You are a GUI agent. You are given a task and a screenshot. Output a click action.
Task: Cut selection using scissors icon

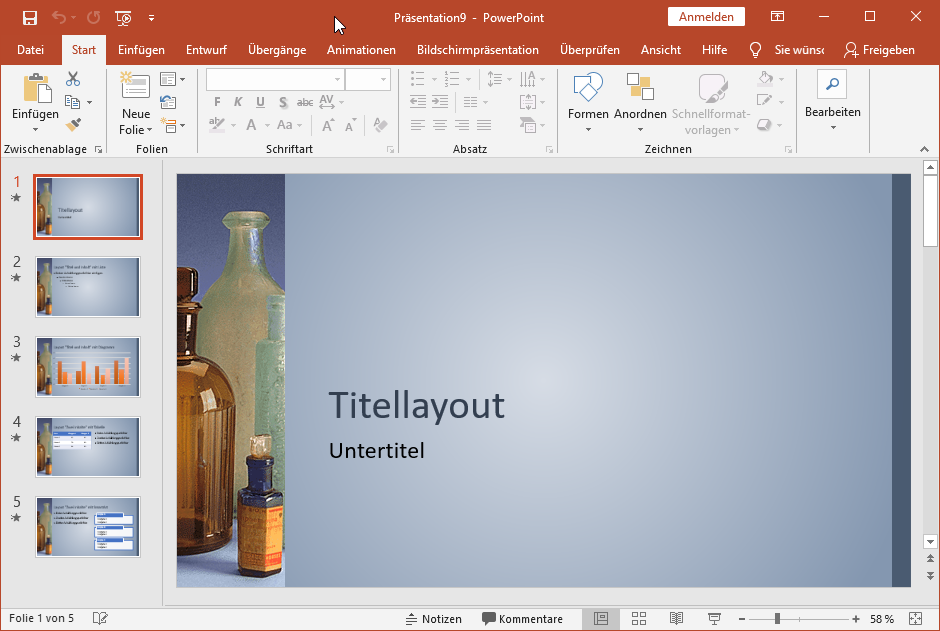pos(73,79)
